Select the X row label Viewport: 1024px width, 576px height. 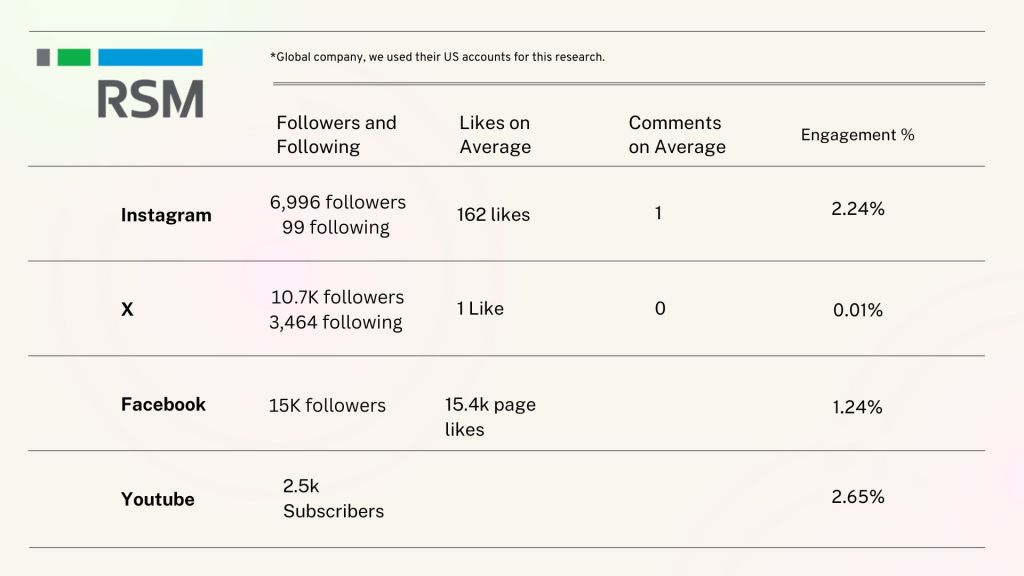127,310
